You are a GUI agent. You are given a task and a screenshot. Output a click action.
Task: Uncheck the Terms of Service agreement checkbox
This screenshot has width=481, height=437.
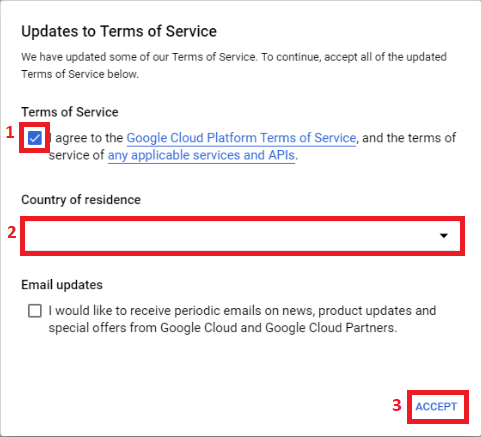[35, 138]
